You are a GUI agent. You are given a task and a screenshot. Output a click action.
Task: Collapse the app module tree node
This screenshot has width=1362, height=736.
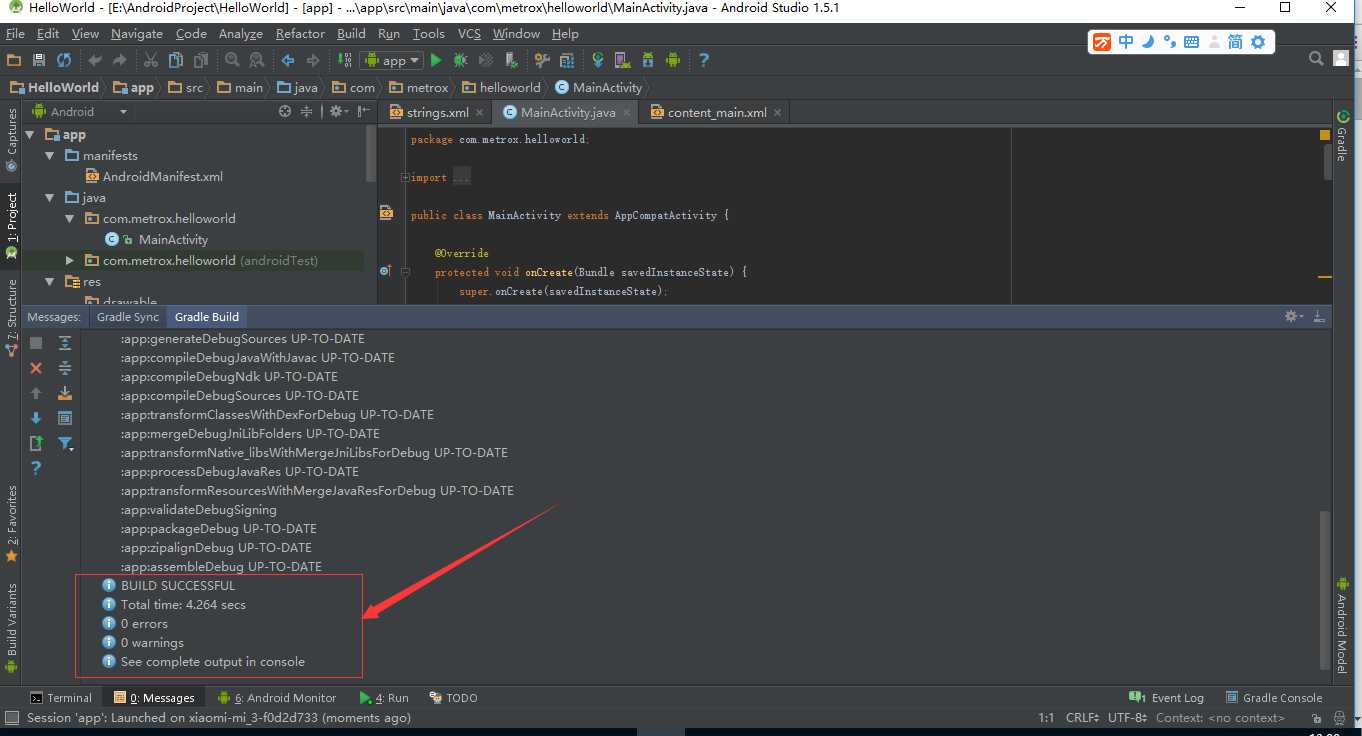click(x=29, y=134)
